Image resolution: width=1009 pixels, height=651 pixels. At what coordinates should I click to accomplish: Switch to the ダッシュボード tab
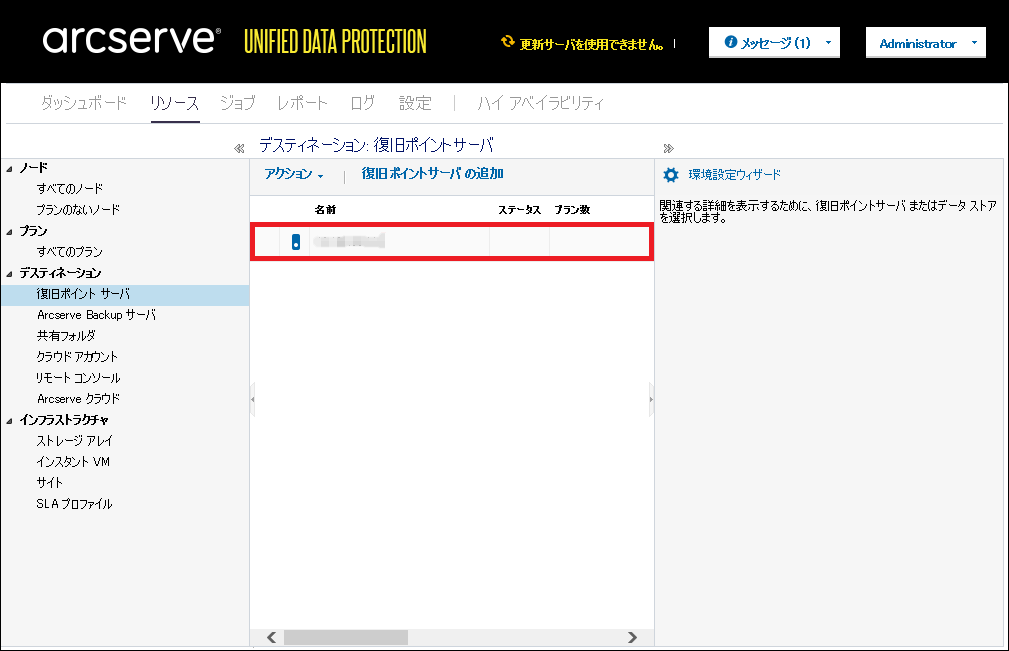pyautogui.click(x=84, y=103)
